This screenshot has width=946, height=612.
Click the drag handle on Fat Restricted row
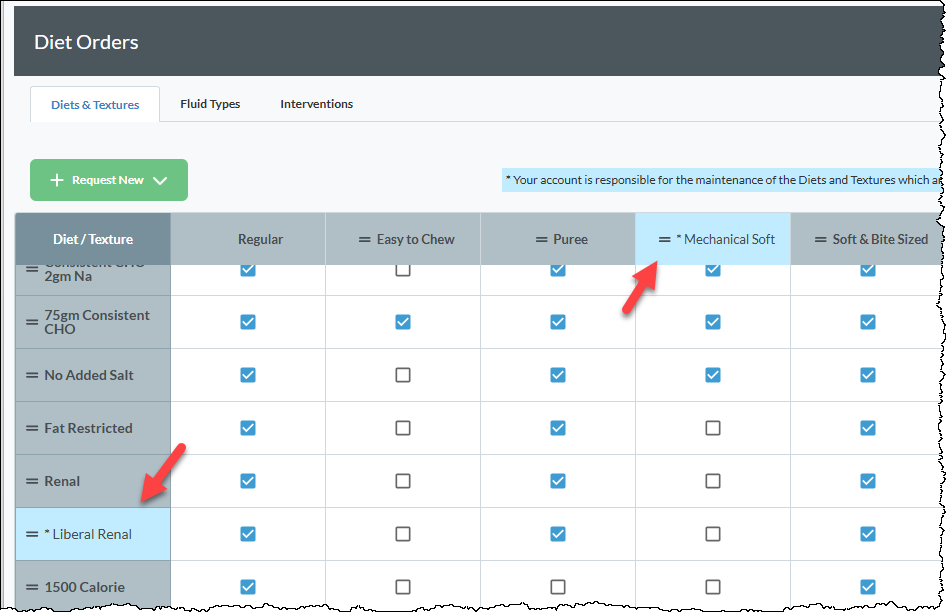pyautogui.click(x=32, y=429)
